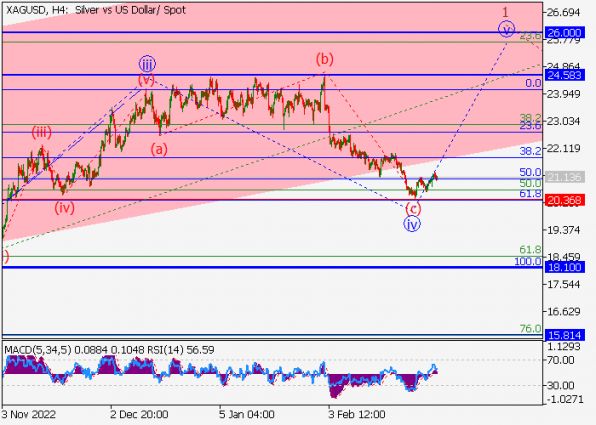Click the 0.0 Fibonacci level label
Viewport: 596px width, 425px height.
tap(533, 83)
